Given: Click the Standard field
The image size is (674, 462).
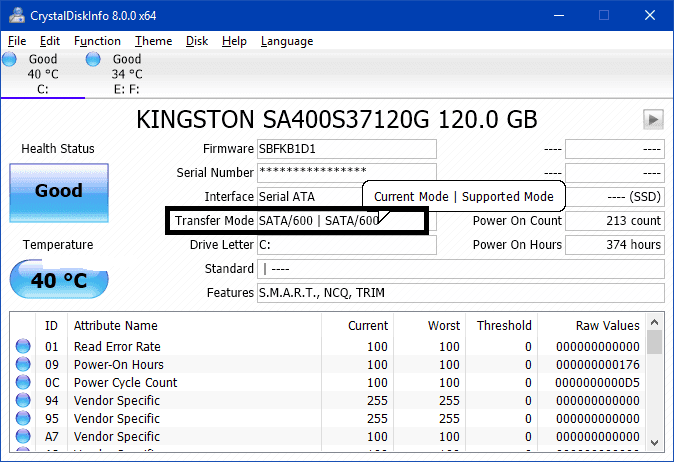Looking at the screenshot, I should (461, 269).
